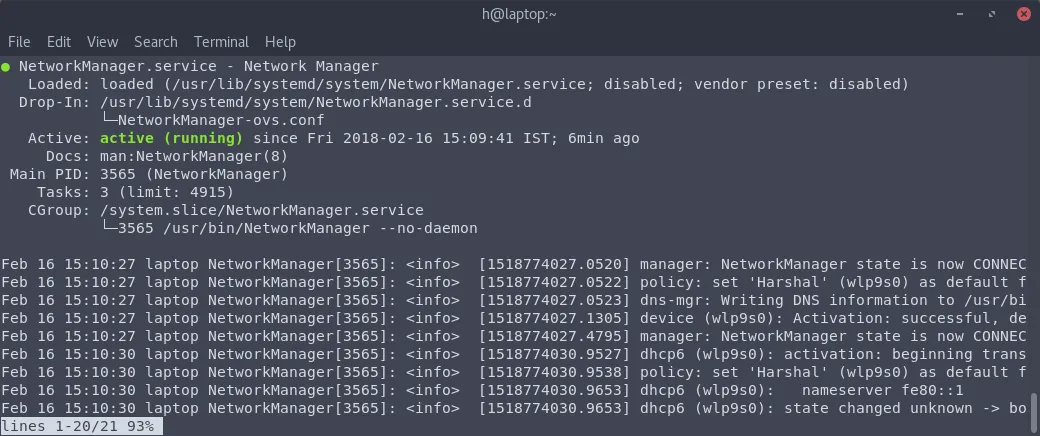The image size is (1040, 436).
Task: Open the Search menu
Action: 156,42
